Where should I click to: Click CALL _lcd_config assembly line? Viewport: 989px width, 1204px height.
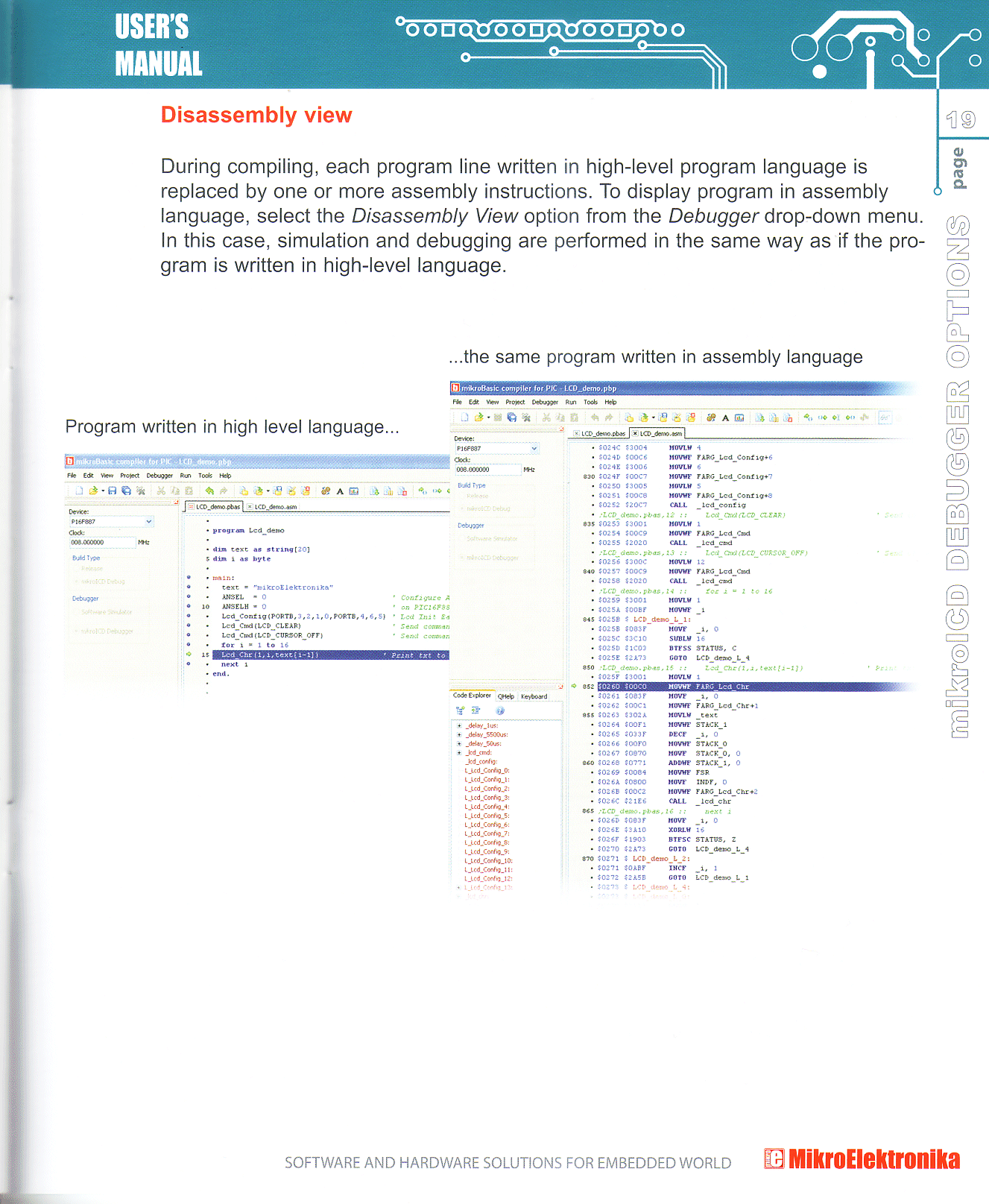(x=707, y=505)
